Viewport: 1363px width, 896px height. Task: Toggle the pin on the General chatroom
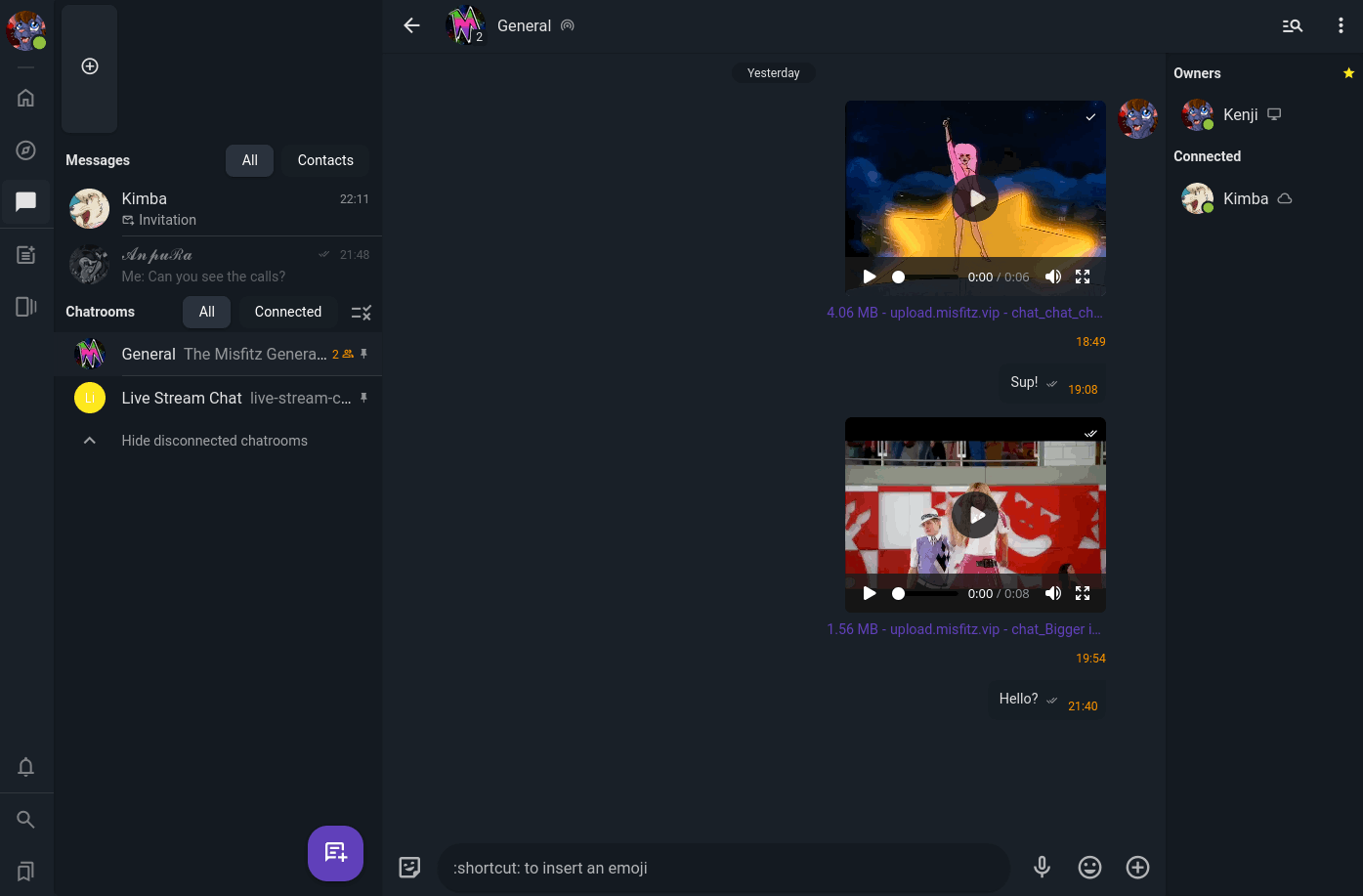coord(363,353)
